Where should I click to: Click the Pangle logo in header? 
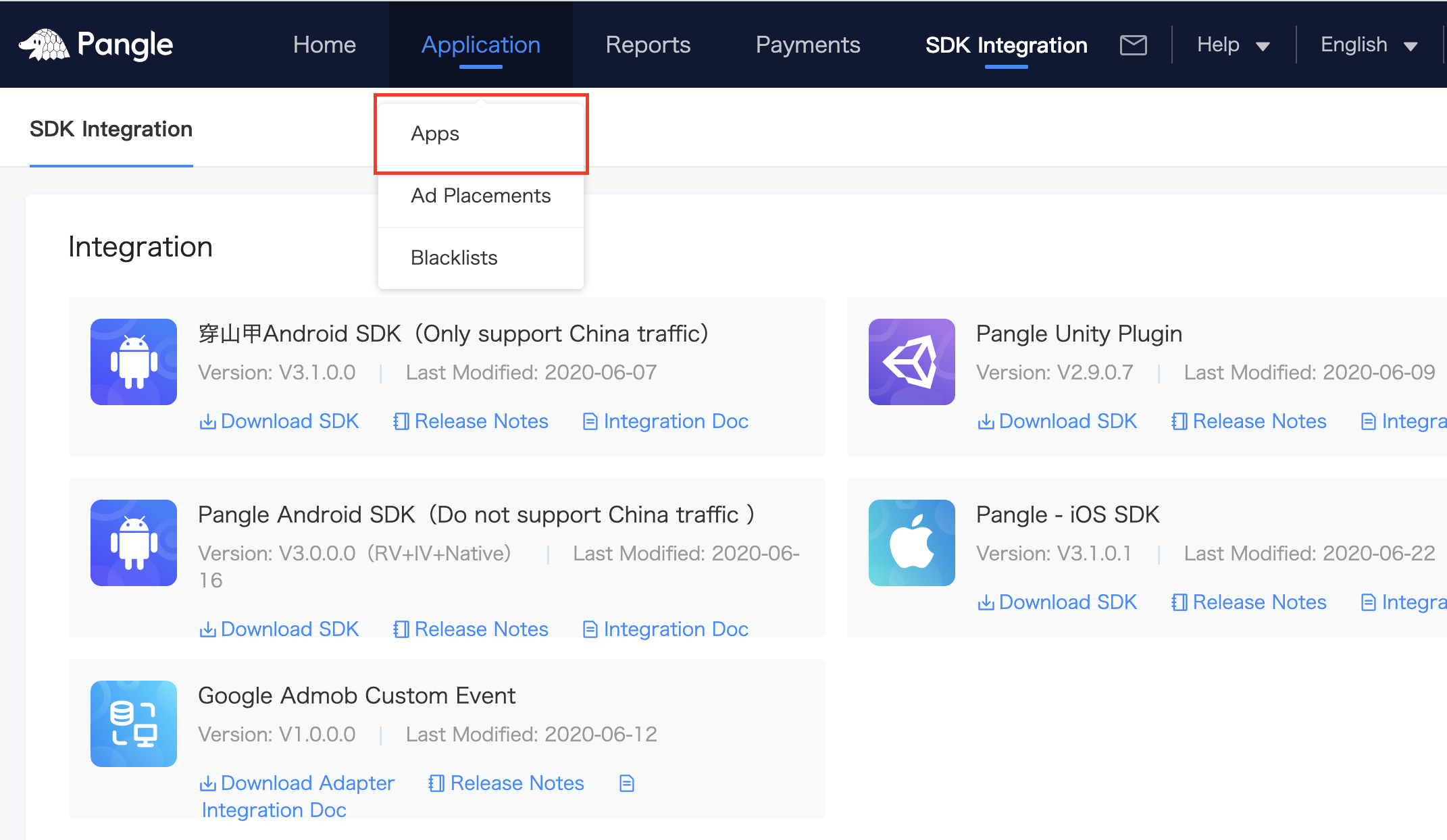pyautogui.click(x=96, y=45)
